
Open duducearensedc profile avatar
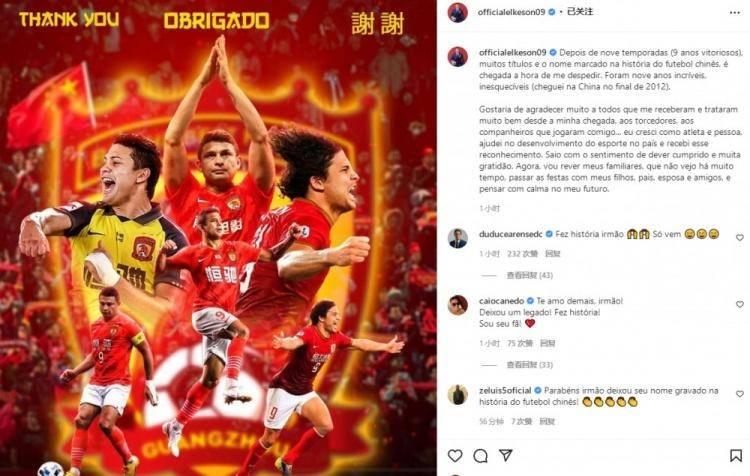[457, 238]
